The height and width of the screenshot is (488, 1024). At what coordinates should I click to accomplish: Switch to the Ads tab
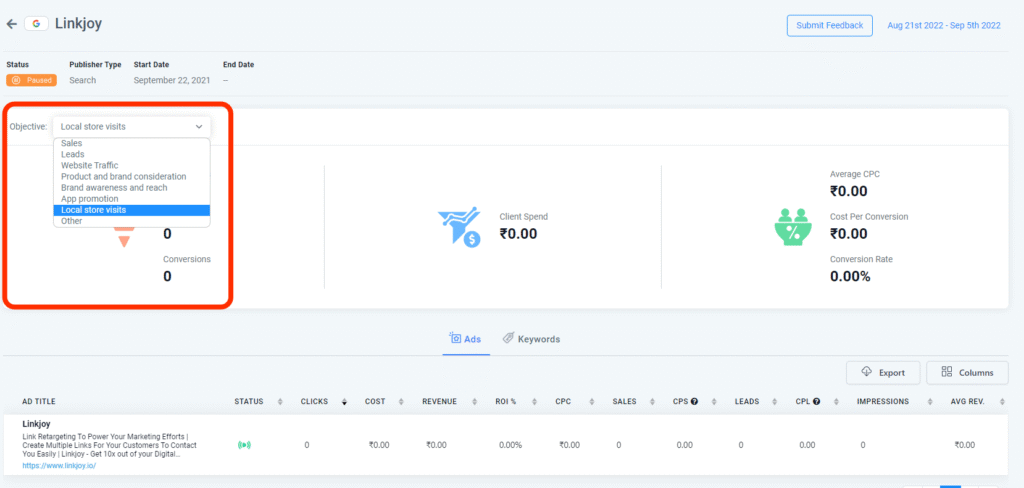(466, 339)
